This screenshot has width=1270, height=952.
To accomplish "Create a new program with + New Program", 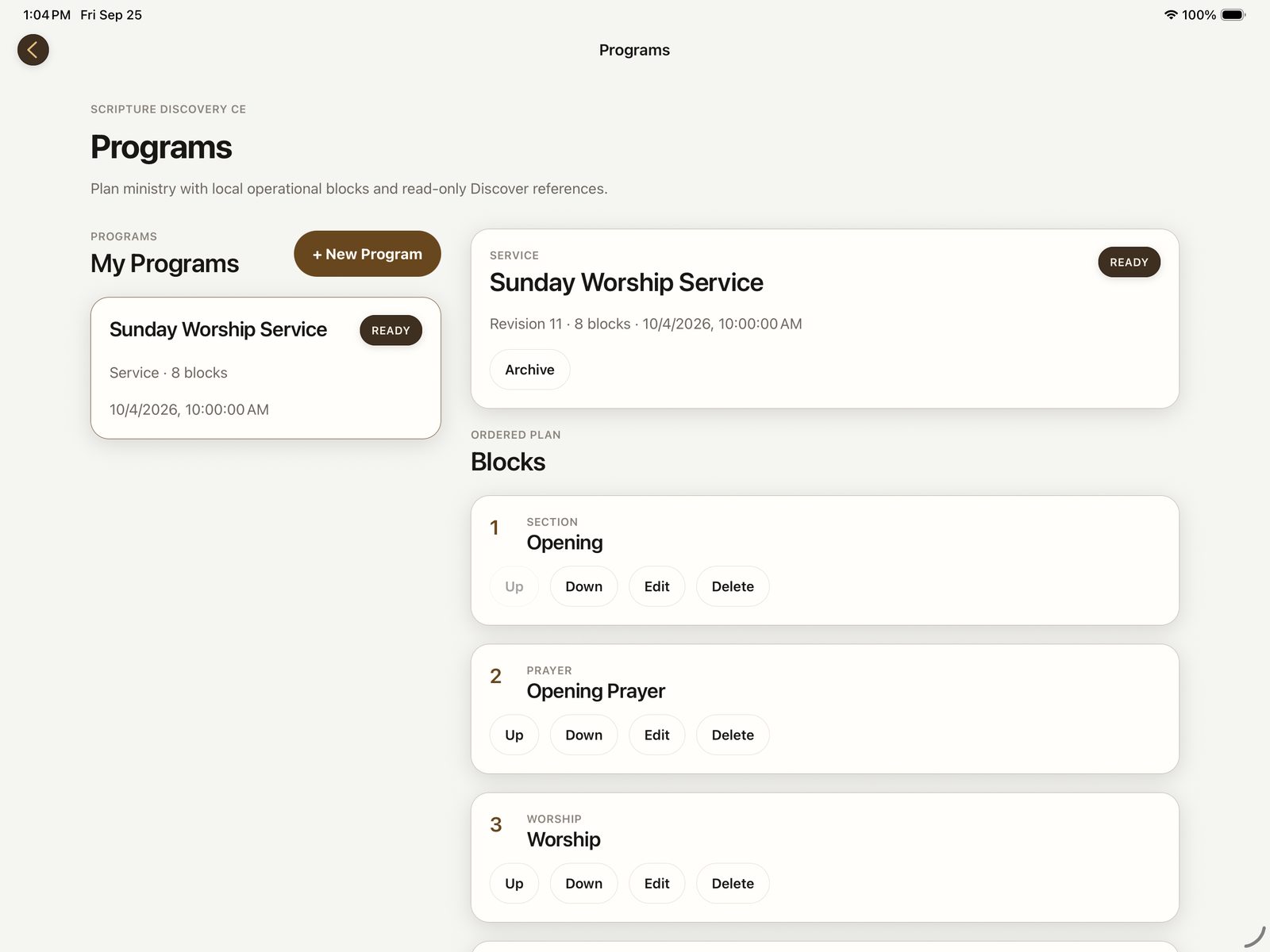I will (368, 254).
